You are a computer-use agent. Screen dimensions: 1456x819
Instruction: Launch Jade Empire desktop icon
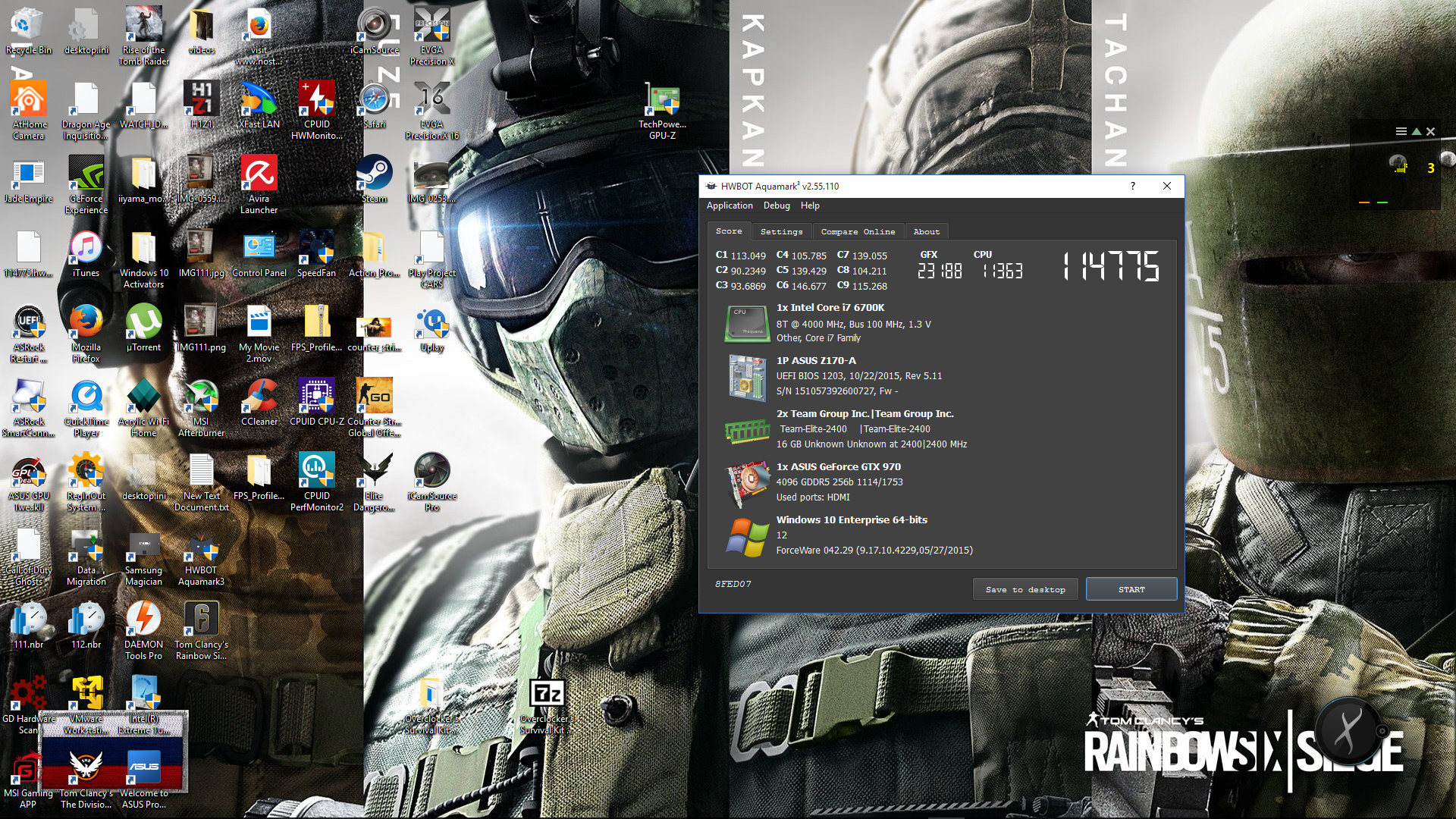(x=29, y=180)
